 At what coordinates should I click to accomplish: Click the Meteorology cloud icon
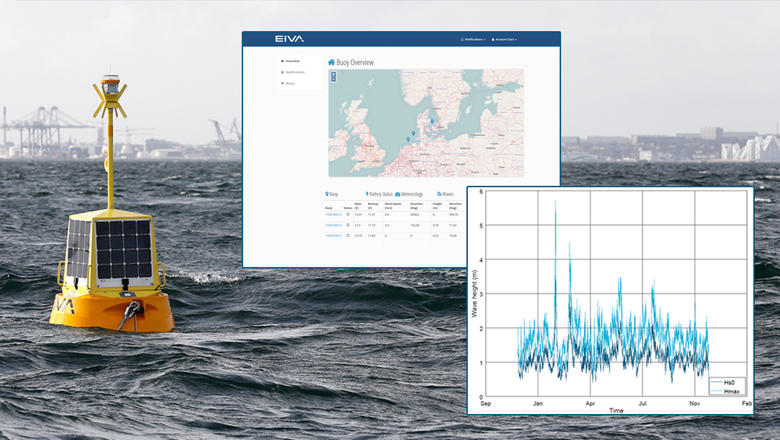397,194
